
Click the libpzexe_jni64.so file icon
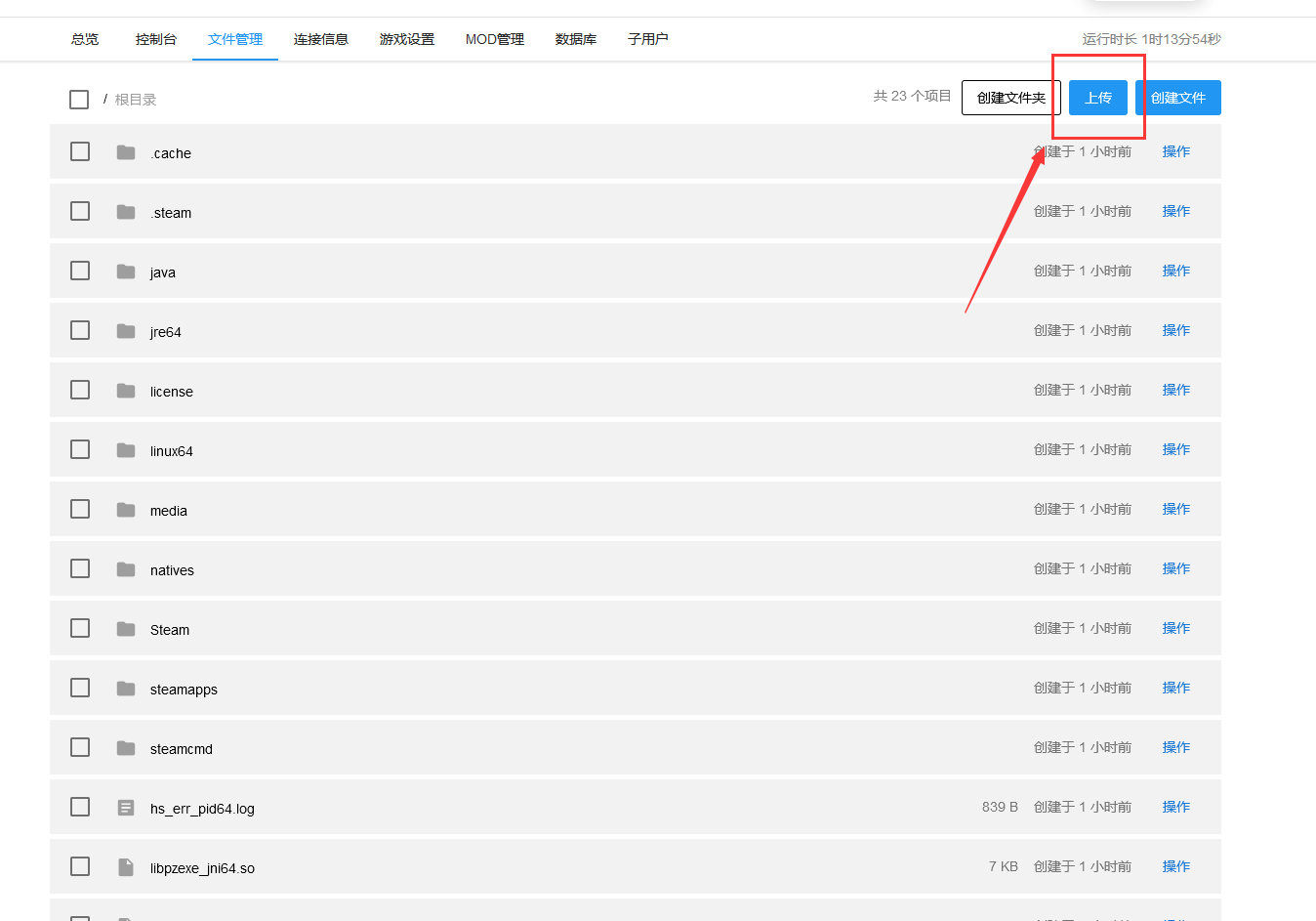[126, 867]
